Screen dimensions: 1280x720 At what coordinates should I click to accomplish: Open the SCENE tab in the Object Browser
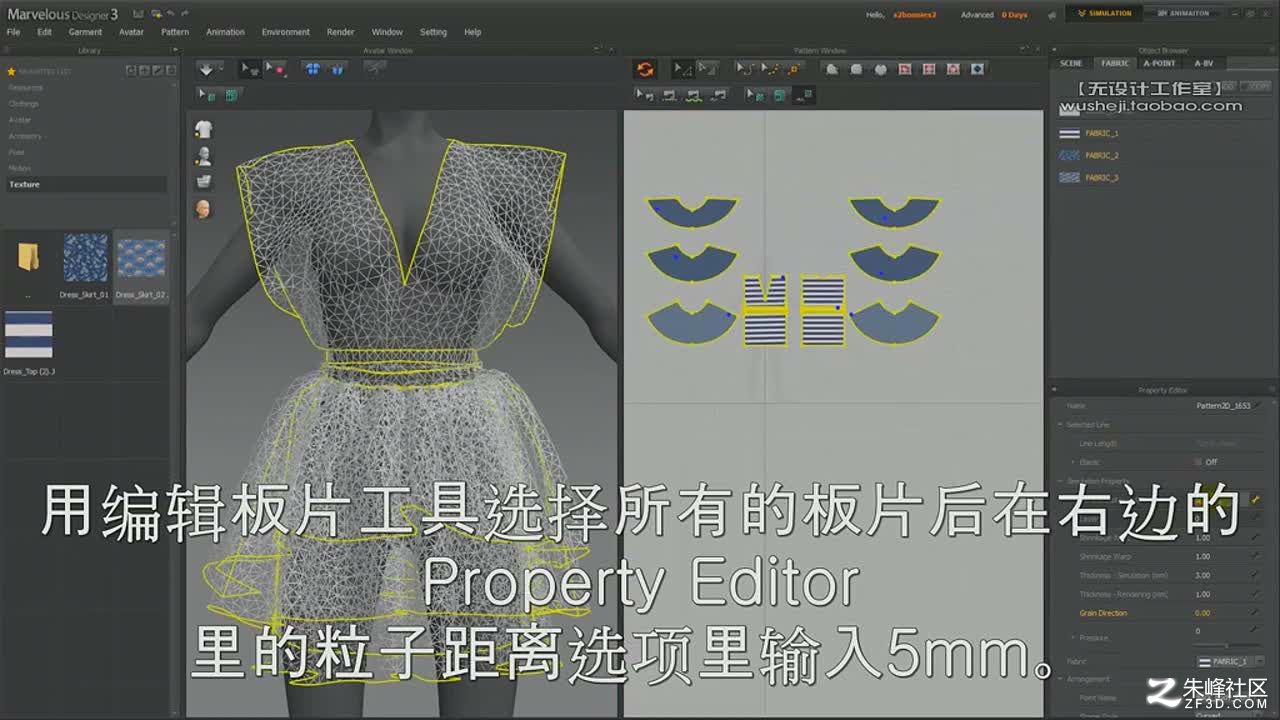1071,63
